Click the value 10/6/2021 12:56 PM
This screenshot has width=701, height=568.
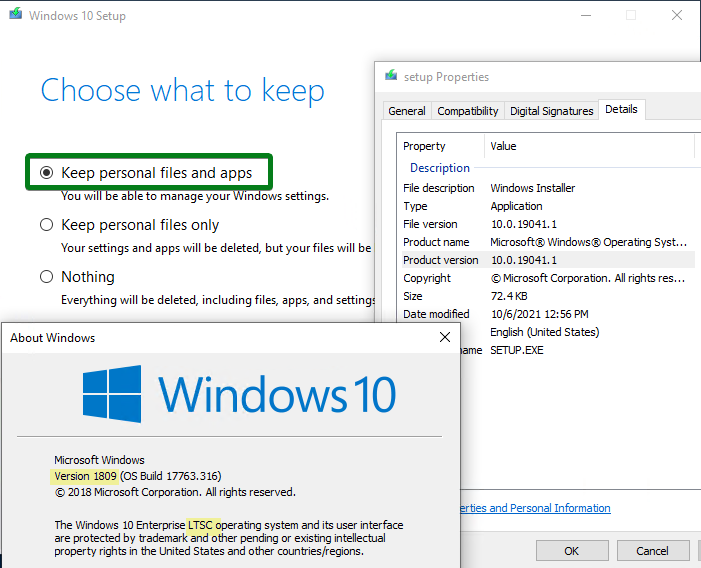540,314
